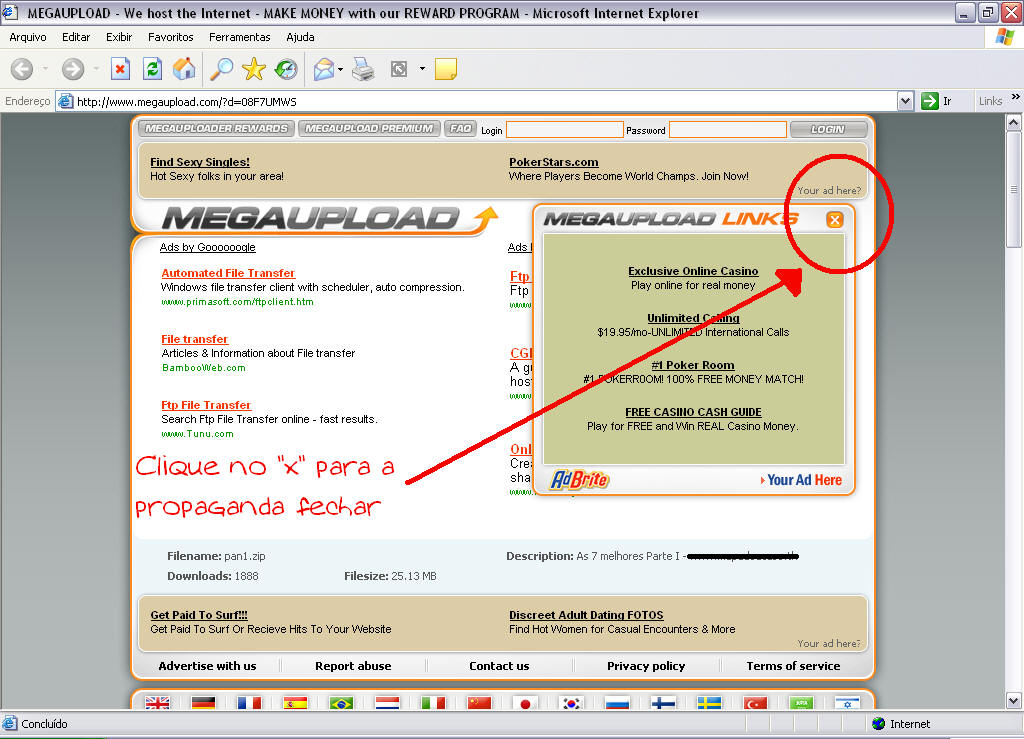This screenshot has height=739, width=1024.
Task: Click the Megaupload Premium button
Action: coord(369,129)
